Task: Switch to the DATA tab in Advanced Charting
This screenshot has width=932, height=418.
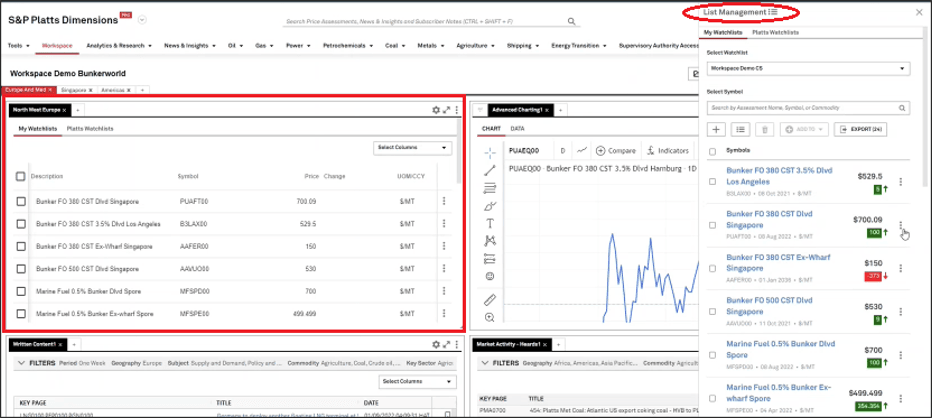Action: (x=517, y=128)
